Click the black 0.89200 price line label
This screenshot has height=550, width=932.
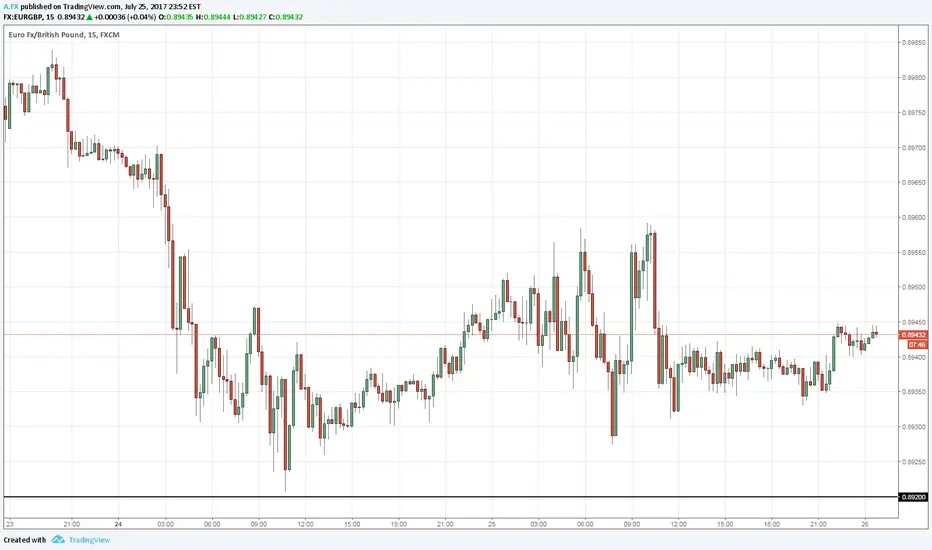pos(914,497)
